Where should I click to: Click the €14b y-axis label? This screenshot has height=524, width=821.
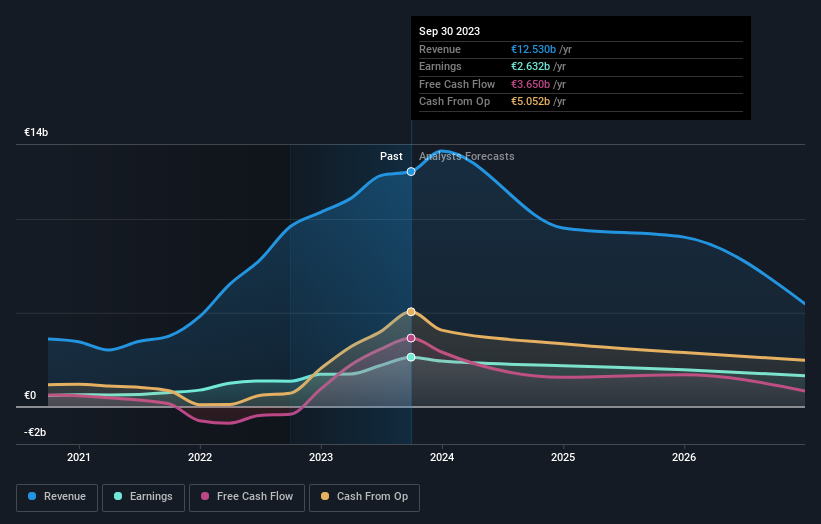(36, 132)
